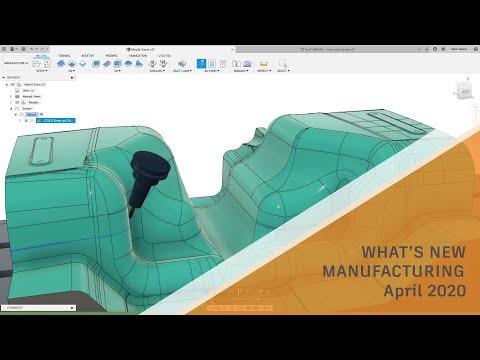Open the DRILLING group dropdown
The height and width of the screenshot is (360, 480).
[157, 71]
